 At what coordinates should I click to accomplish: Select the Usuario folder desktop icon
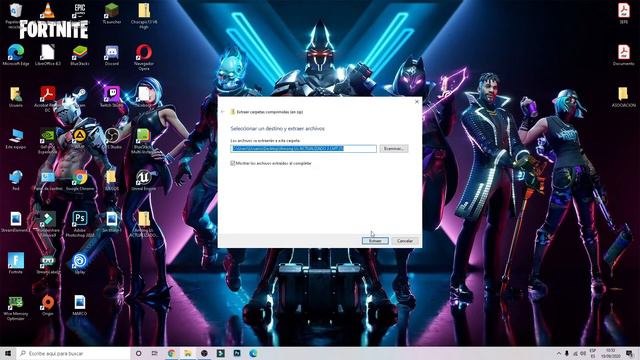pos(16,97)
